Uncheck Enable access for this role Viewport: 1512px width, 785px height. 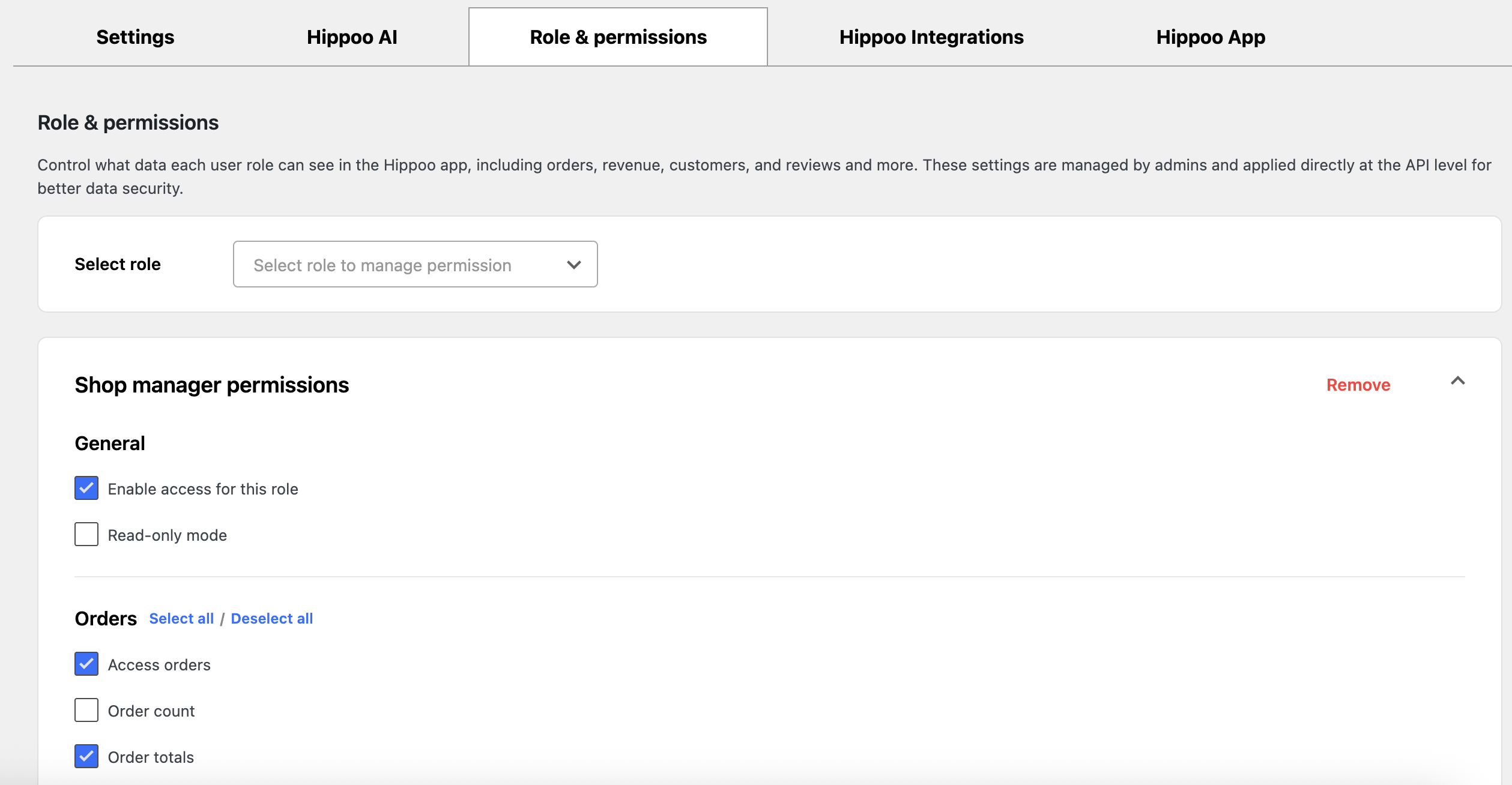pyautogui.click(x=86, y=488)
